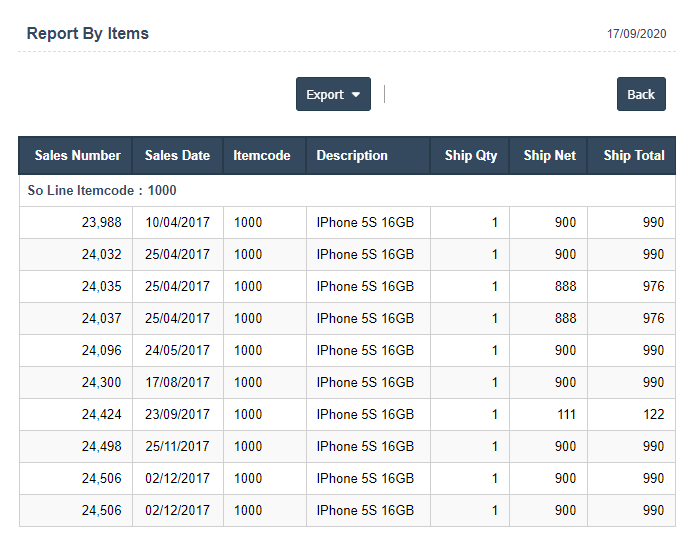Click sales date 25/11/2017 cell
Image resolution: width=694 pixels, height=535 pixels.
[x=177, y=446]
